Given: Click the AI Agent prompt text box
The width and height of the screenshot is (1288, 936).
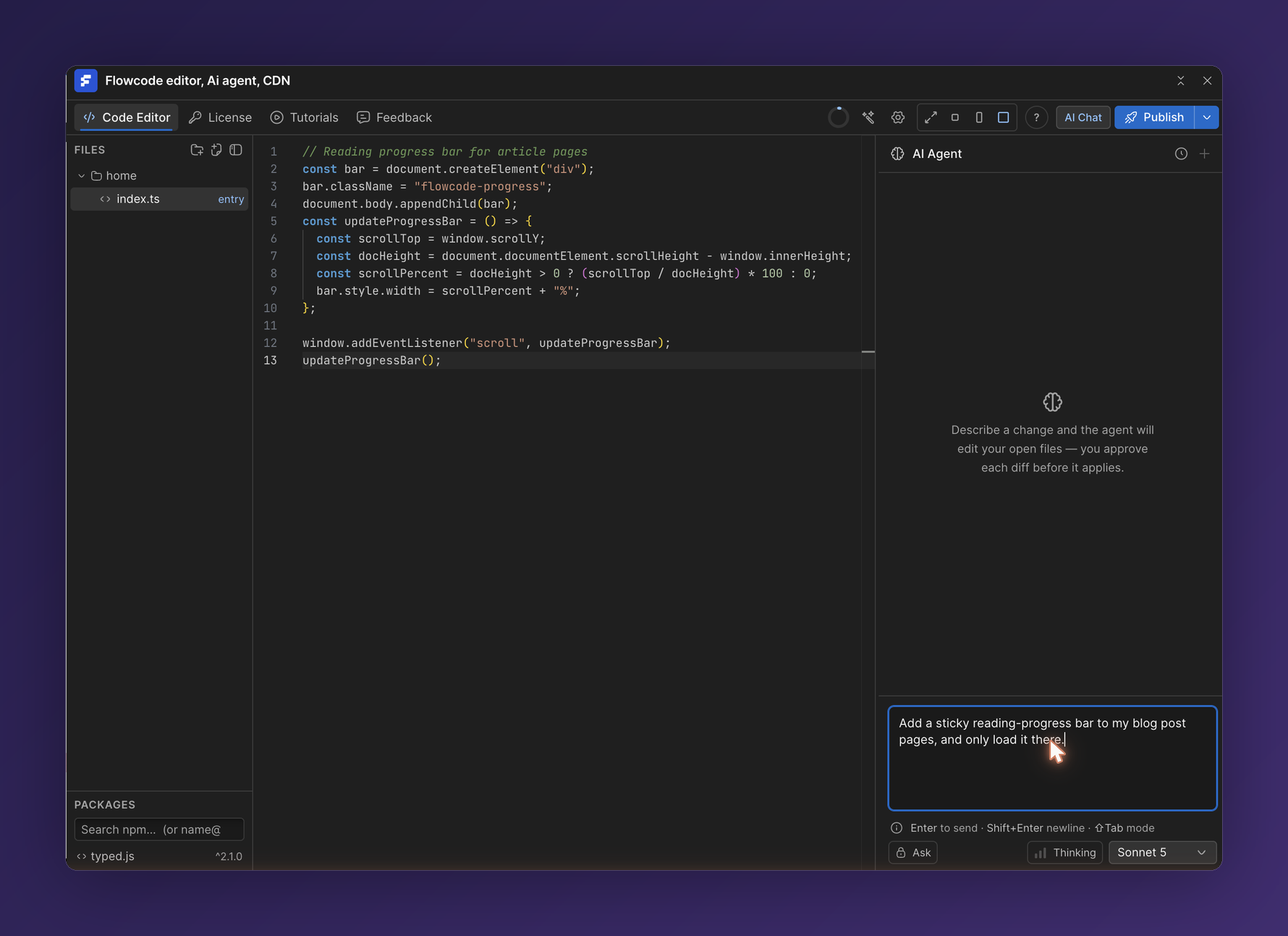Looking at the screenshot, I should 1052,758.
